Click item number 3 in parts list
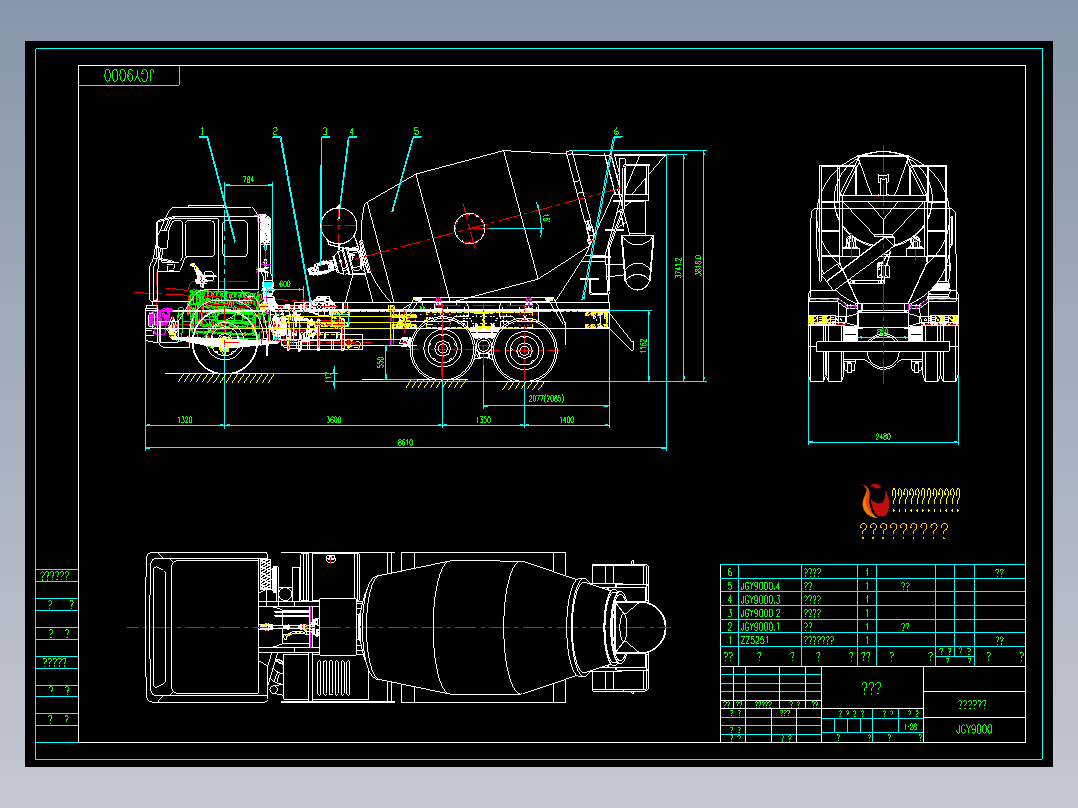Image resolution: width=1078 pixels, height=808 pixels. [x=730, y=613]
